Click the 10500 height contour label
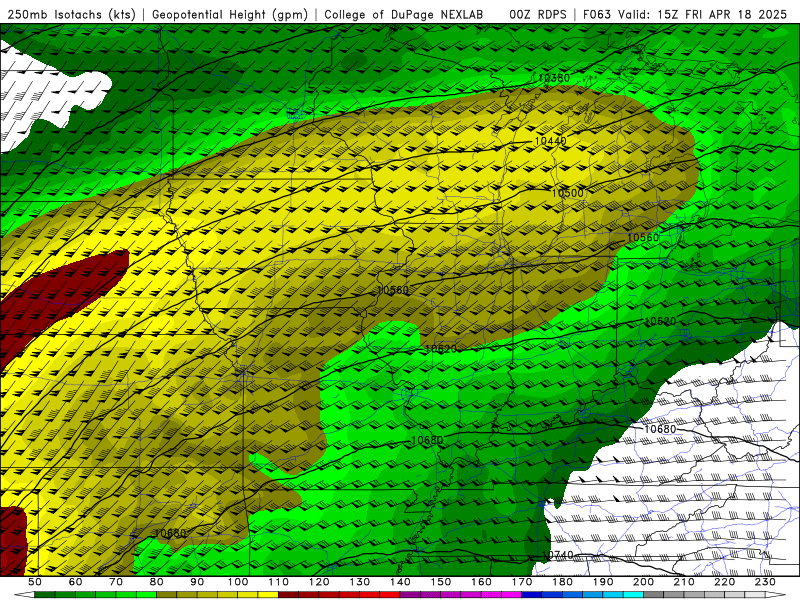This screenshot has width=800, height=600. tap(567, 193)
